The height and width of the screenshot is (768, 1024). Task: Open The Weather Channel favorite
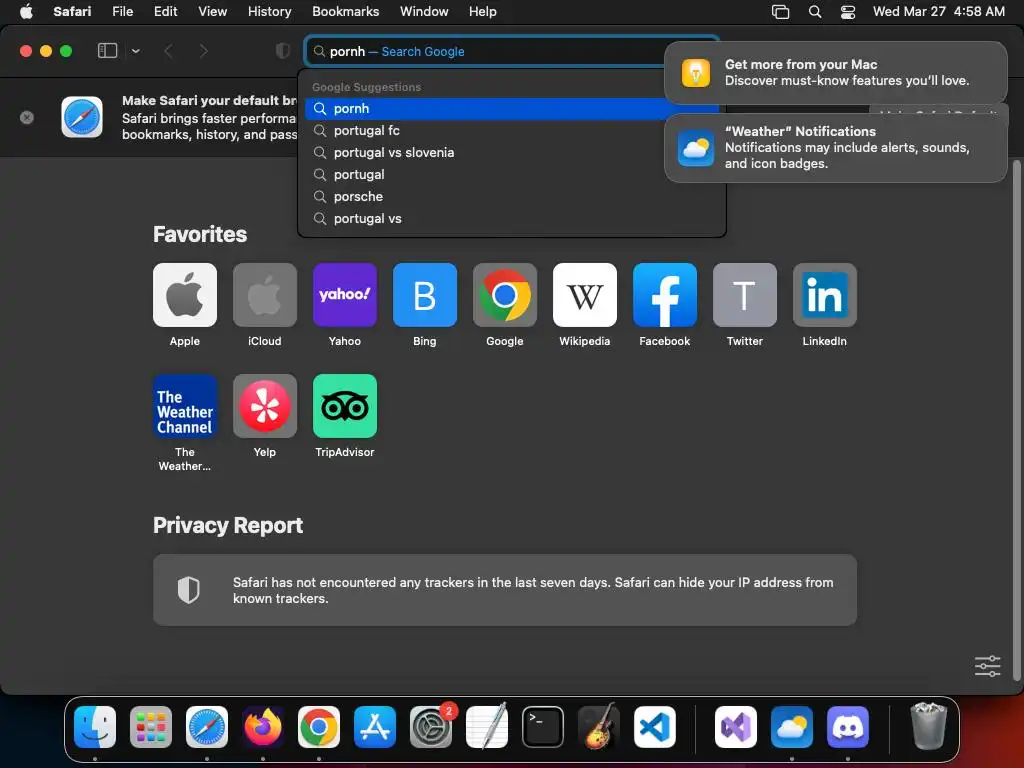185,406
